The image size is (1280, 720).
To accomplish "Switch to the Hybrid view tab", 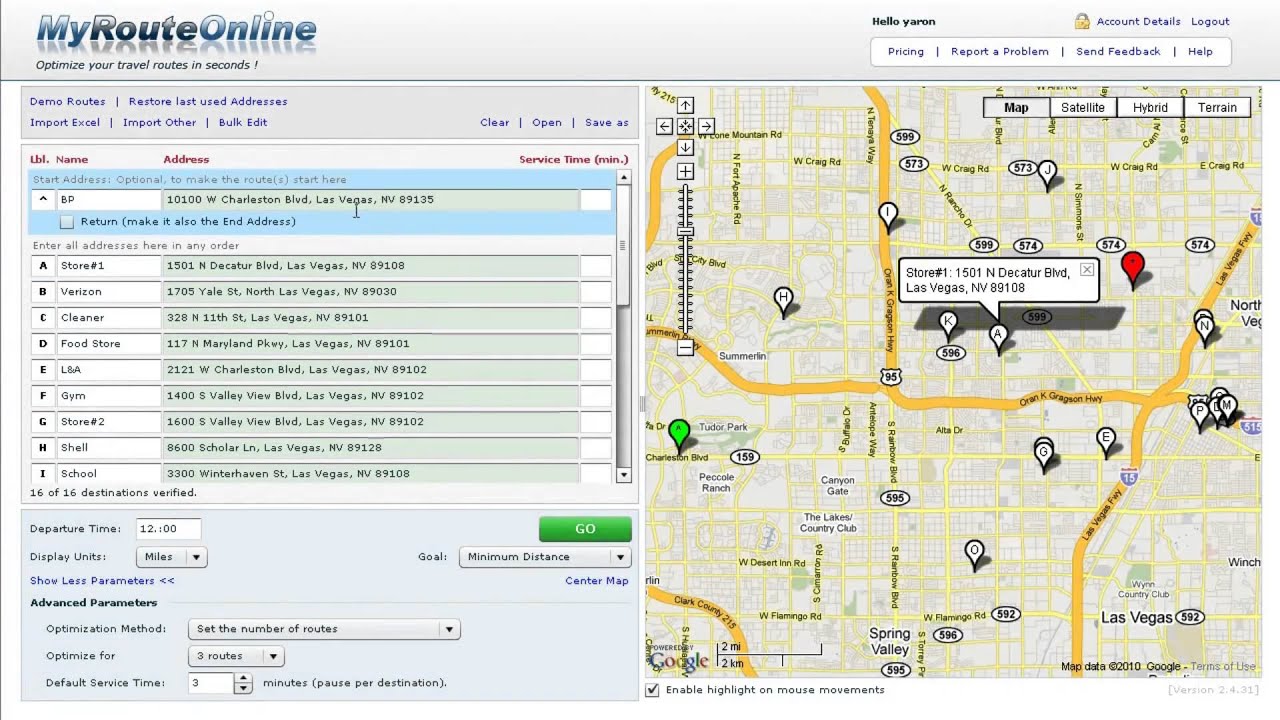I will coord(1150,107).
